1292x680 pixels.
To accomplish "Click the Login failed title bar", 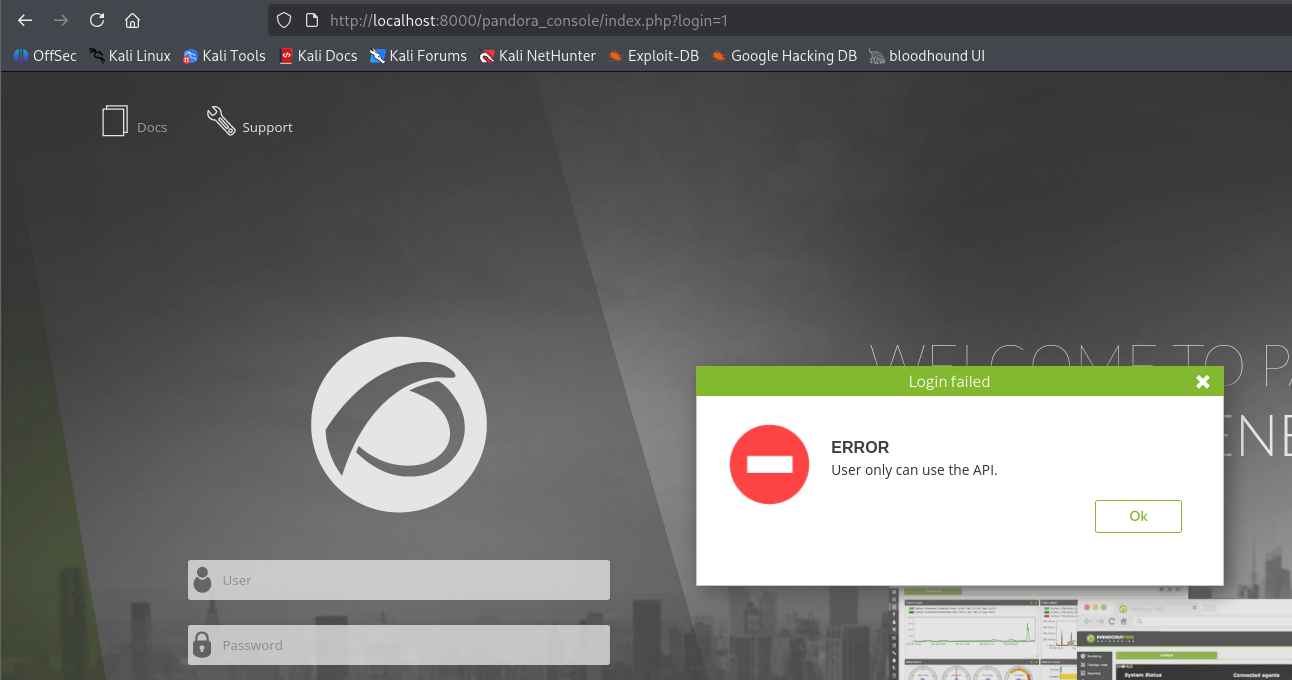I will 960,381.
